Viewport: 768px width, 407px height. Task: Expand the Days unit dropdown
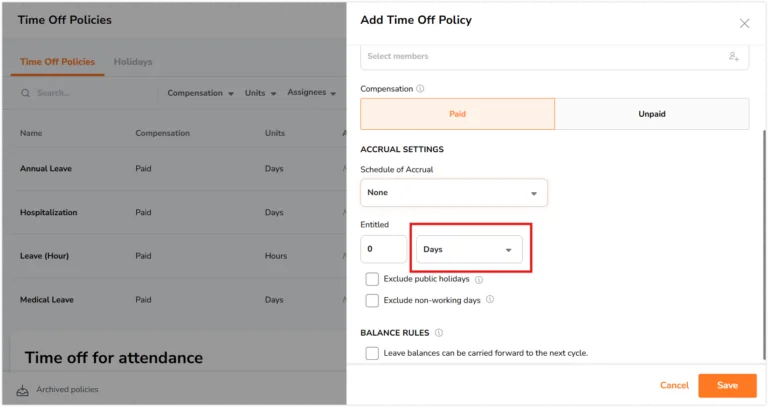(x=469, y=249)
